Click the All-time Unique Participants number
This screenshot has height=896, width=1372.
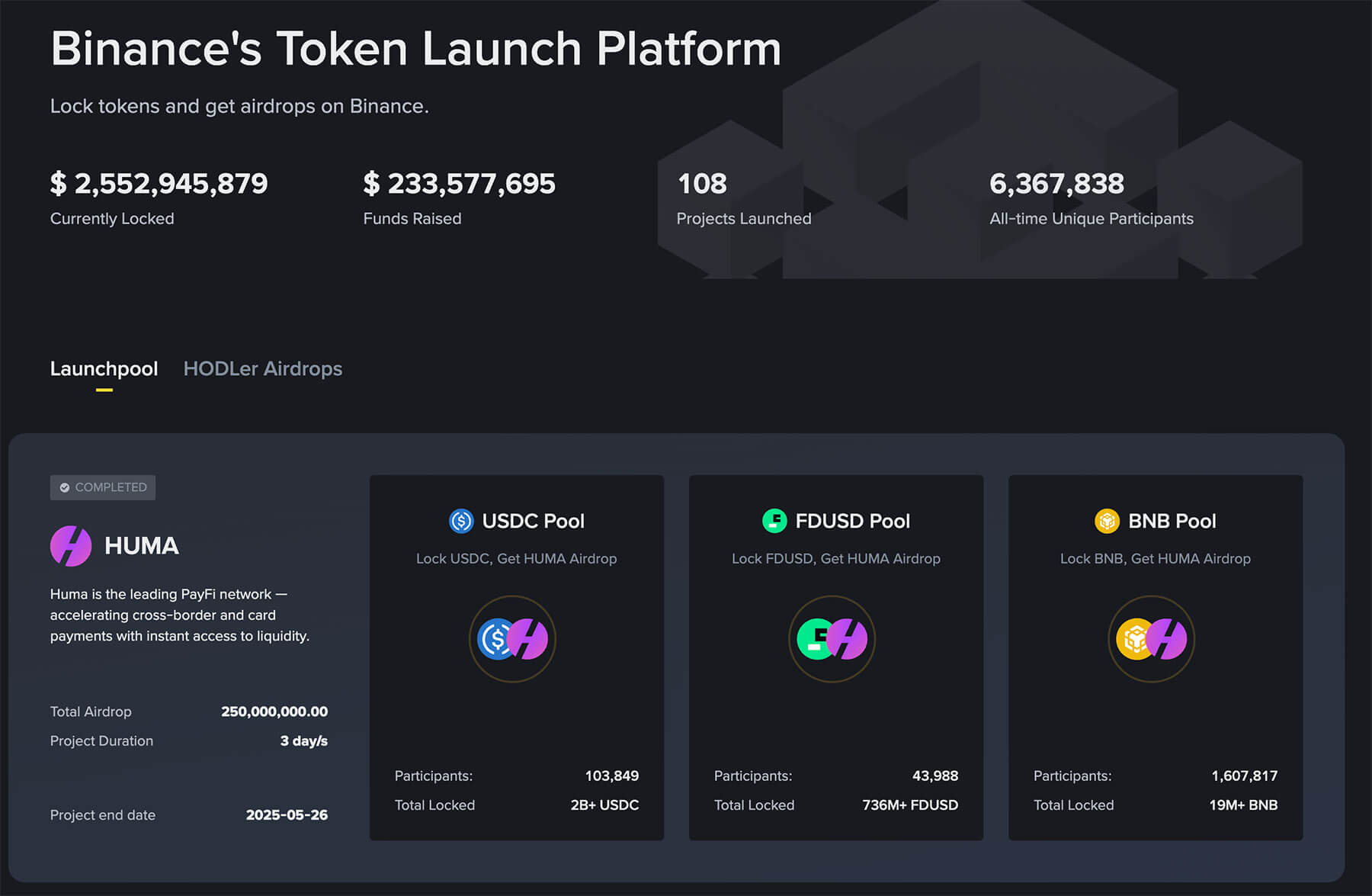1056,184
